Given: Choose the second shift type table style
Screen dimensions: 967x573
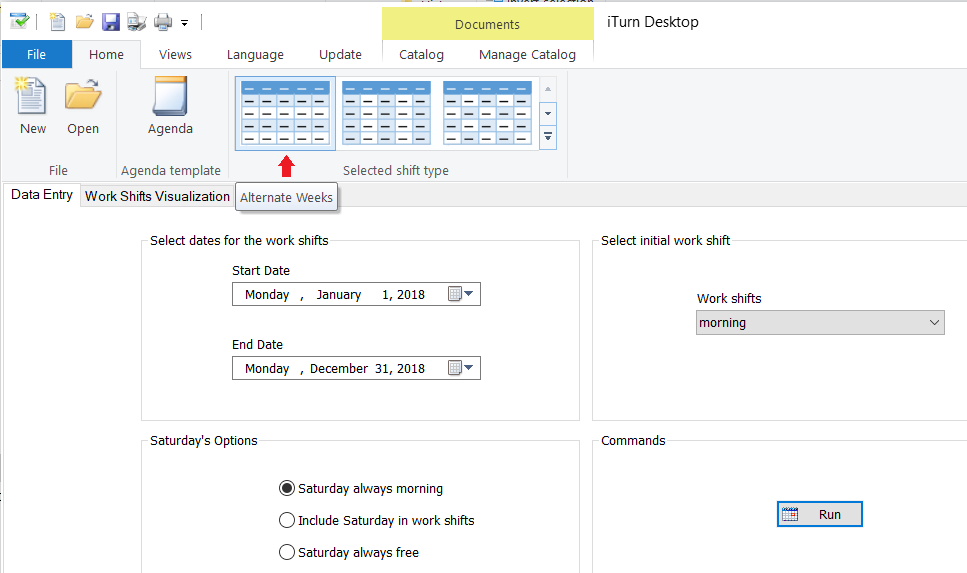Looking at the screenshot, I should pyautogui.click(x=387, y=113).
